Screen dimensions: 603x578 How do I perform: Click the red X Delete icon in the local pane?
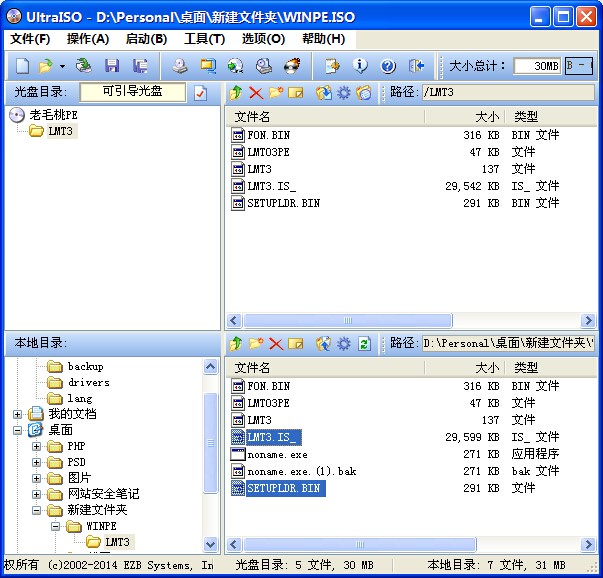(x=276, y=343)
